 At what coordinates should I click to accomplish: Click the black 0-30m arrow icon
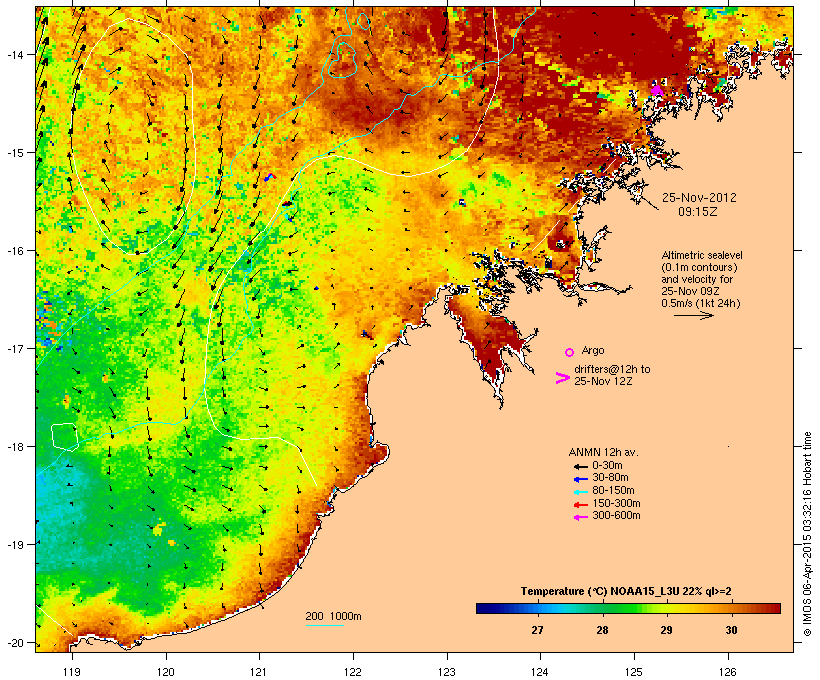pyautogui.click(x=580, y=466)
